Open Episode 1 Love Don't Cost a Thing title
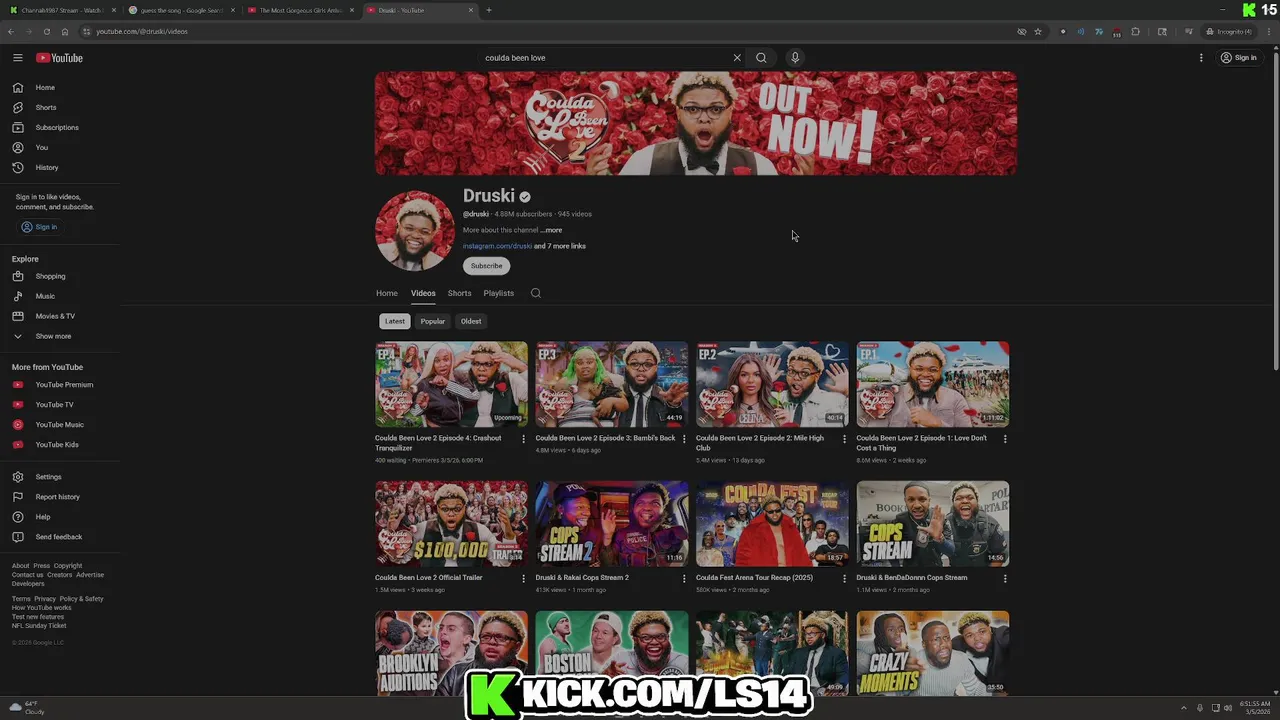Image resolution: width=1280 pixels, height=720 pixels. [x=921, y=443]
